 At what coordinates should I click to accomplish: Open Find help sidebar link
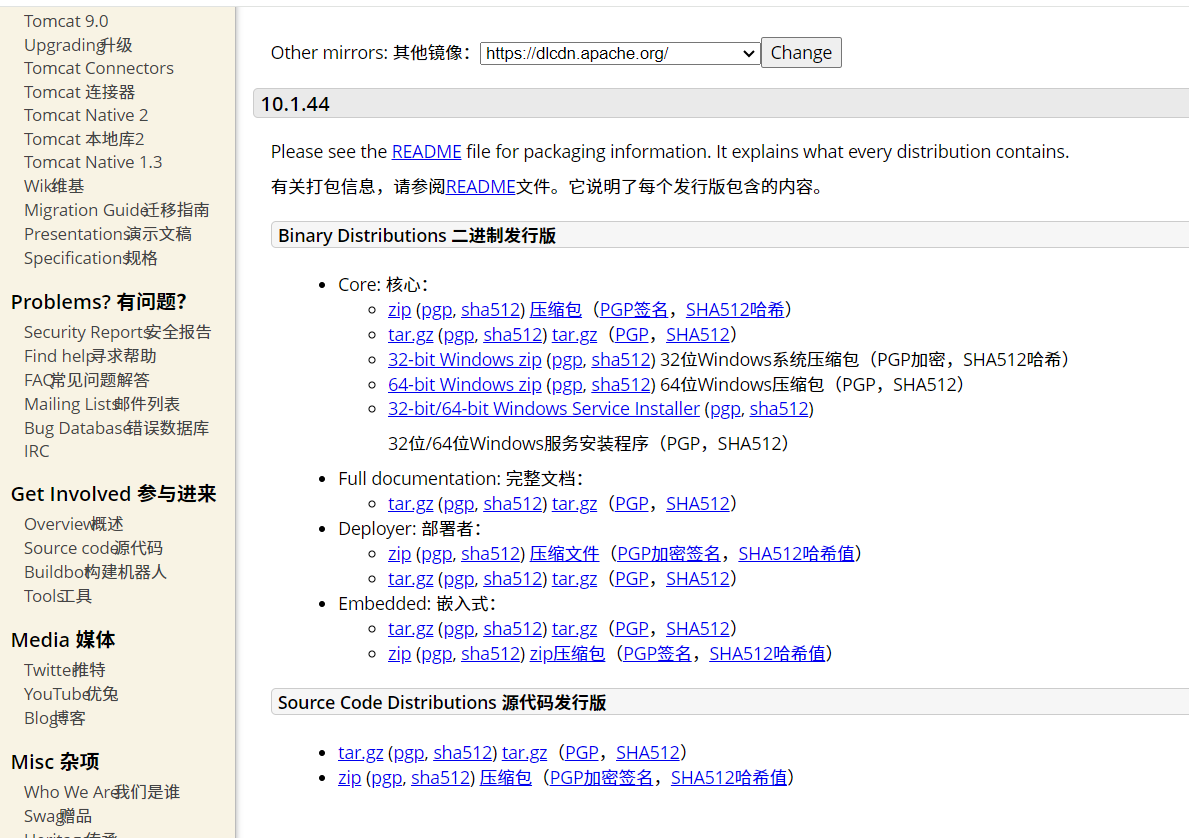(89, 356)
